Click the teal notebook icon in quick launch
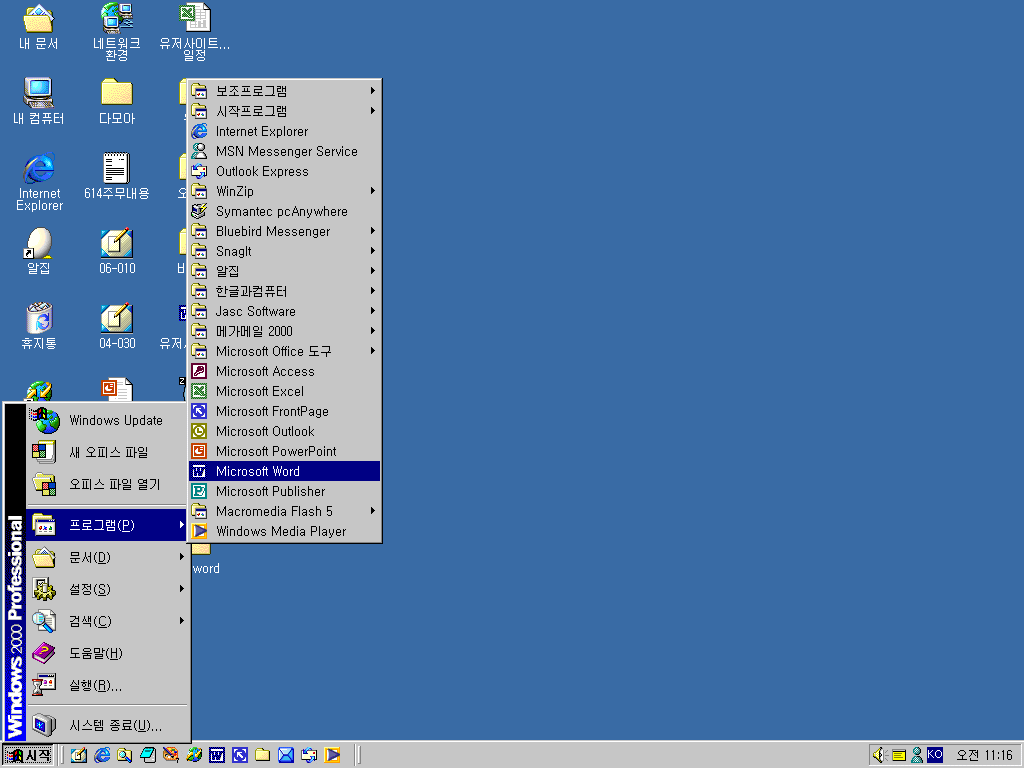 pyautogui.click(x=148, y=755)
